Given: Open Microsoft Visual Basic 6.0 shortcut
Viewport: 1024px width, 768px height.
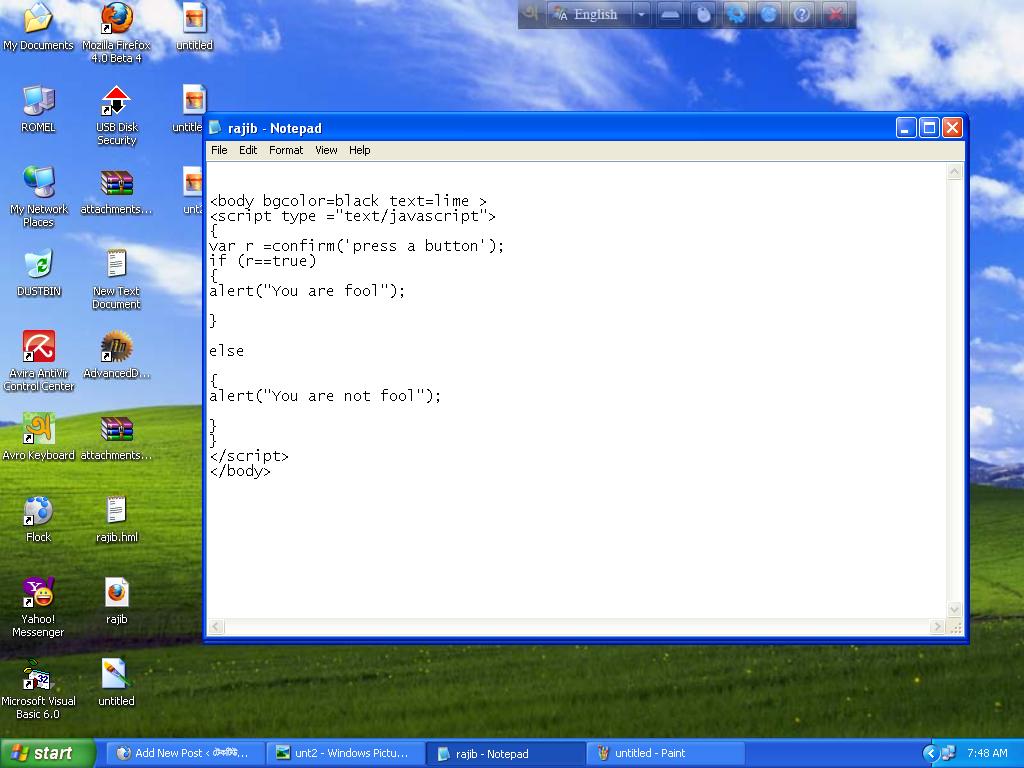Looking at the screenshot, I should (38, 677).
